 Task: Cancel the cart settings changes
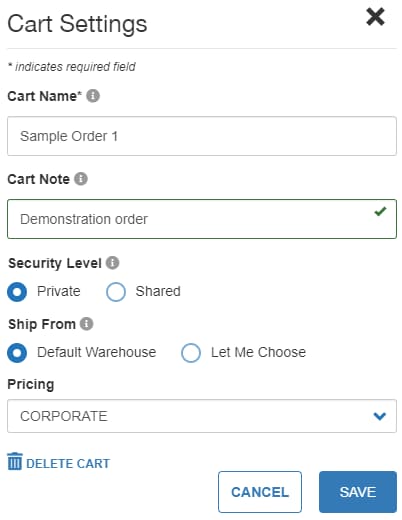click(x=260, y=492)
